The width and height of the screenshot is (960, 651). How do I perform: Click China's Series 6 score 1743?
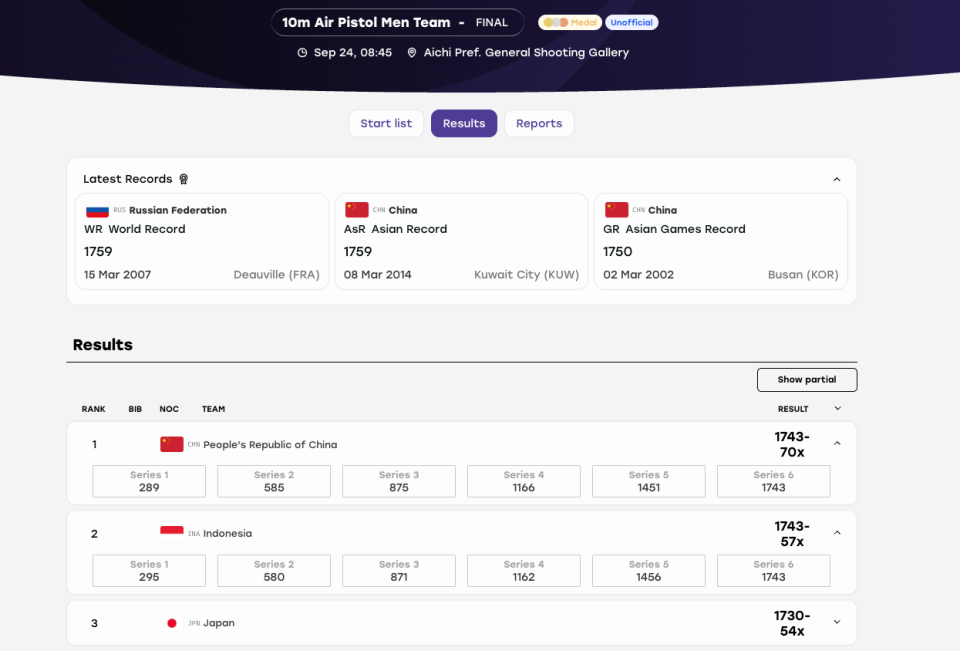pos(773,487)
